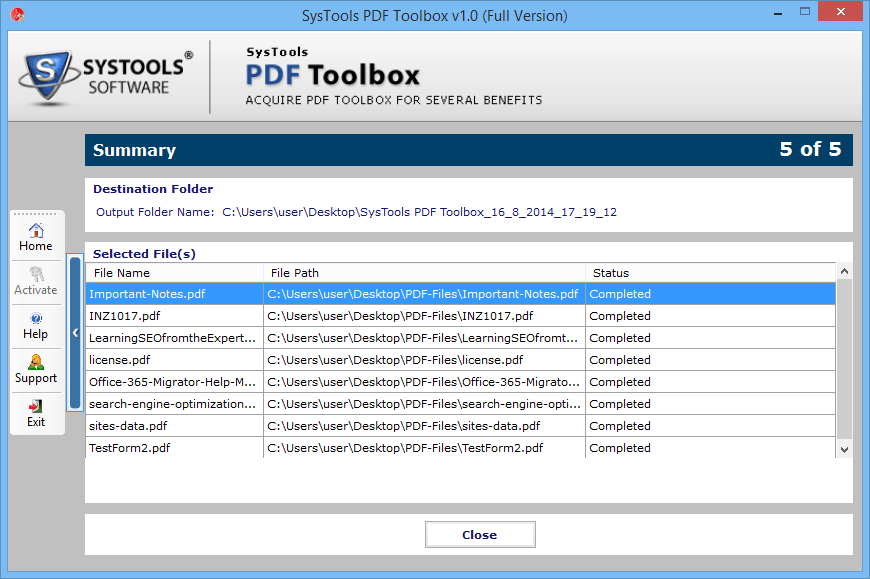The height and width of the screenshot is (579, 870).
Task: Open the Activate option in sidebar
Action: tap(36, 281)
